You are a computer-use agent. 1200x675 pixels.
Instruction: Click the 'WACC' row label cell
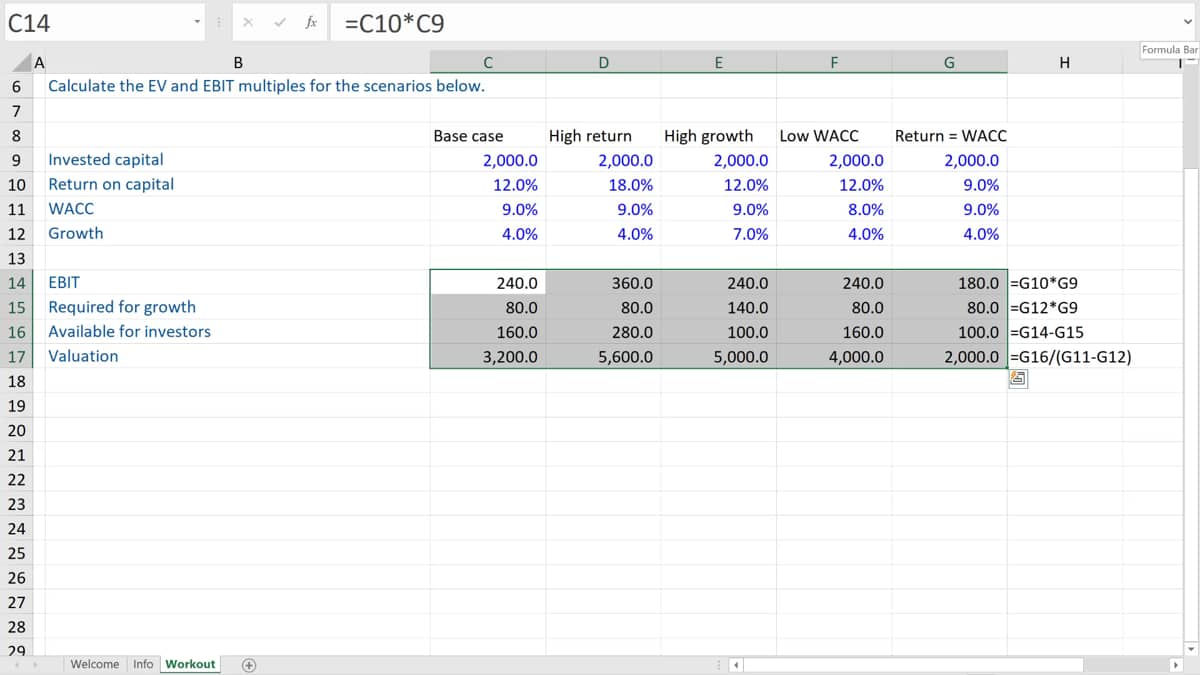pyautogui.click(x=237, y=209)
